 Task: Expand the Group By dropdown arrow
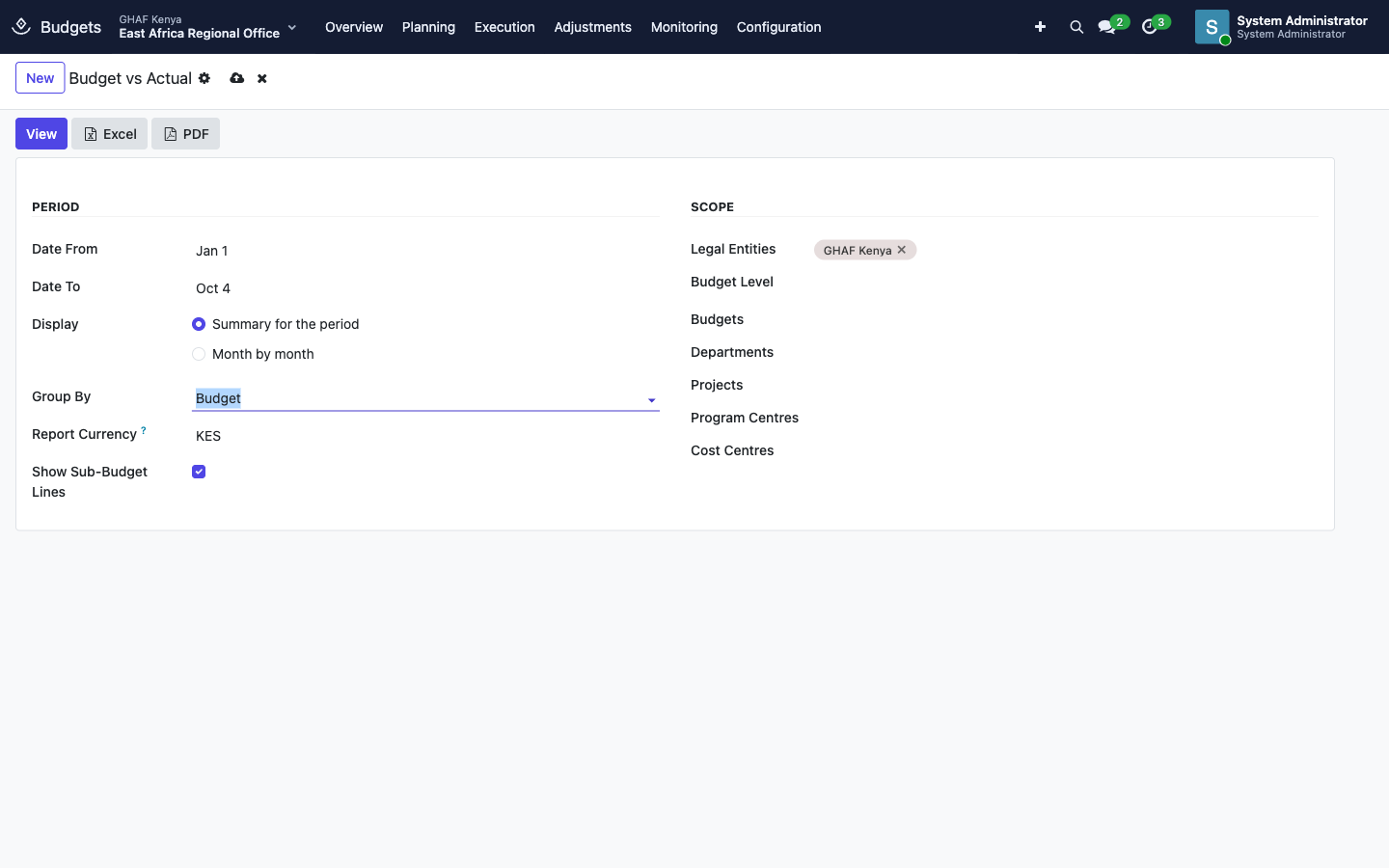coord(652,400)
